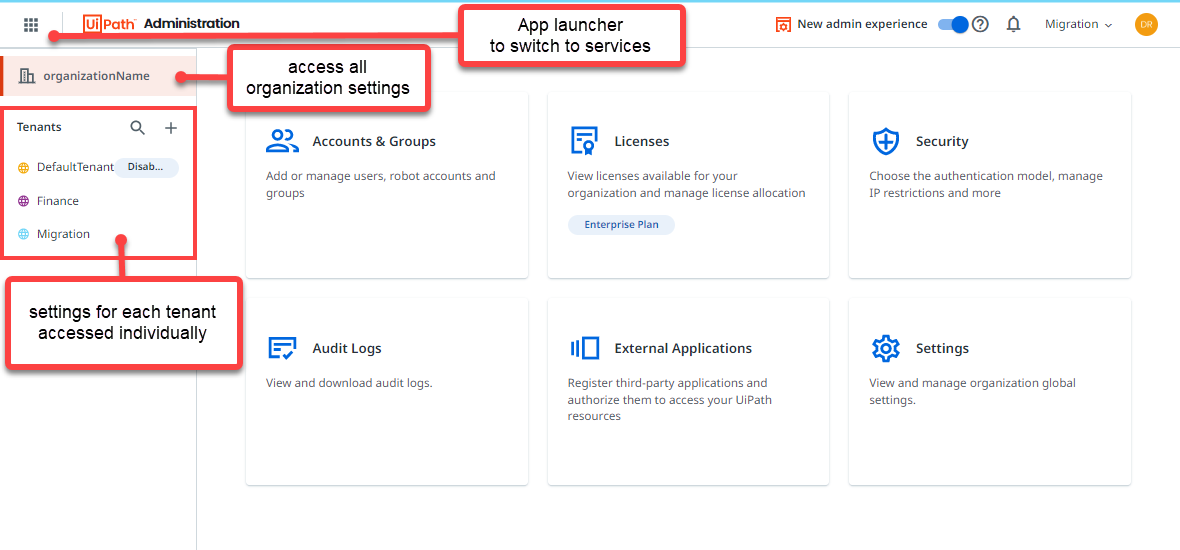Click the Finance globe icon

pos(23,201)
